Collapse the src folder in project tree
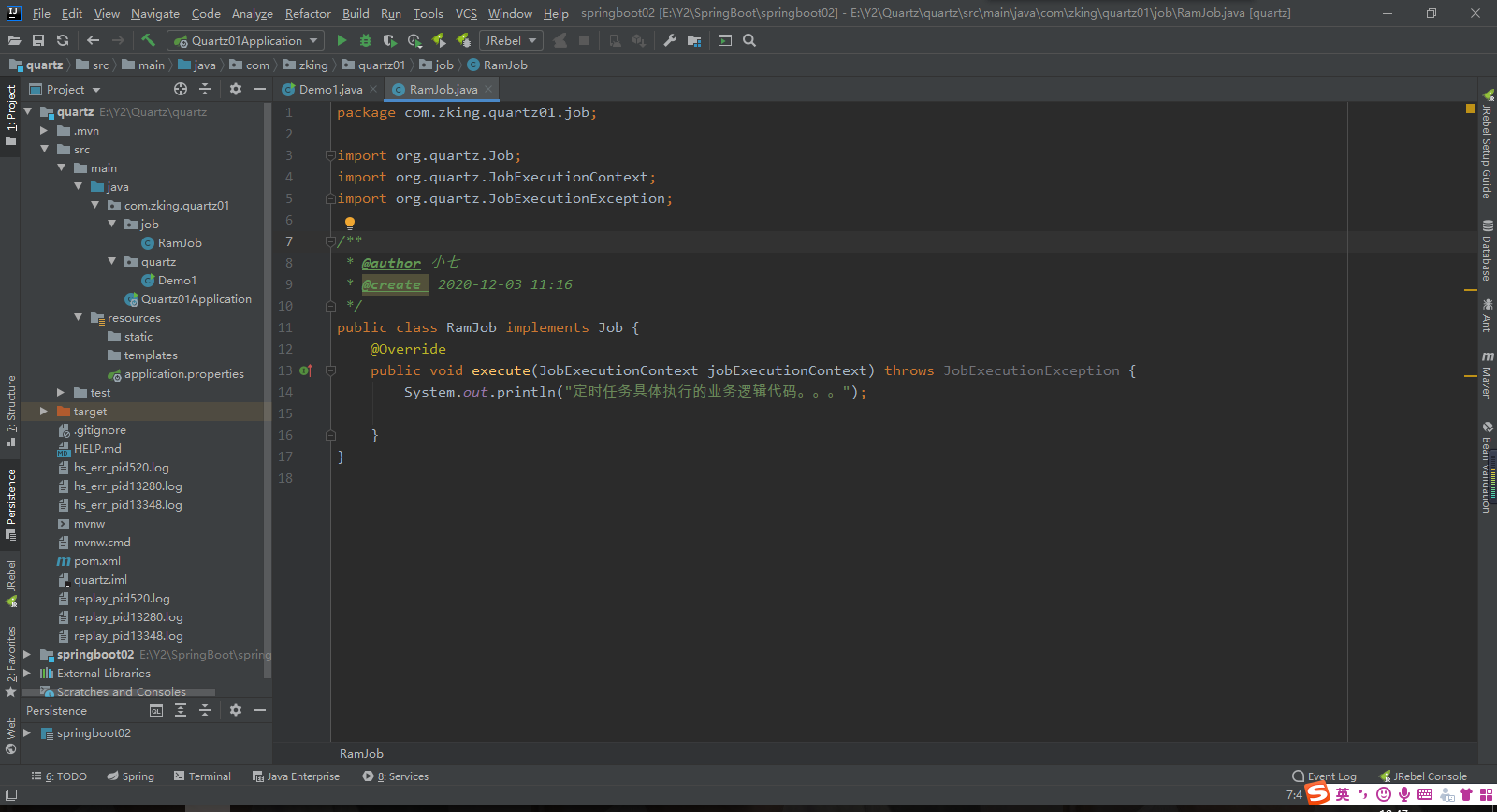1497x812 pixels. tap(44, 150)
